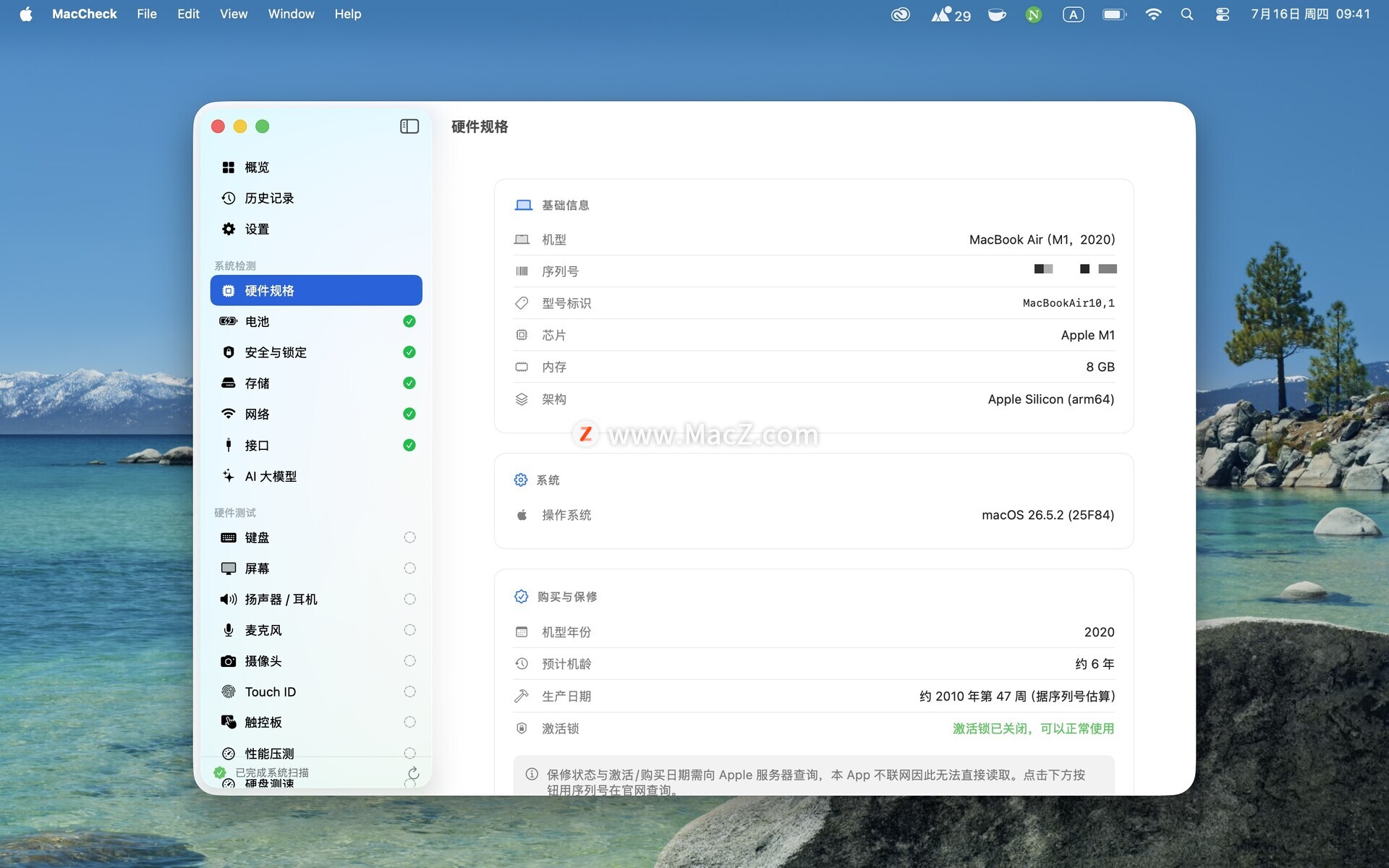
Task: Toggle the sidebar panel icon
Action: tap(409, 127)
